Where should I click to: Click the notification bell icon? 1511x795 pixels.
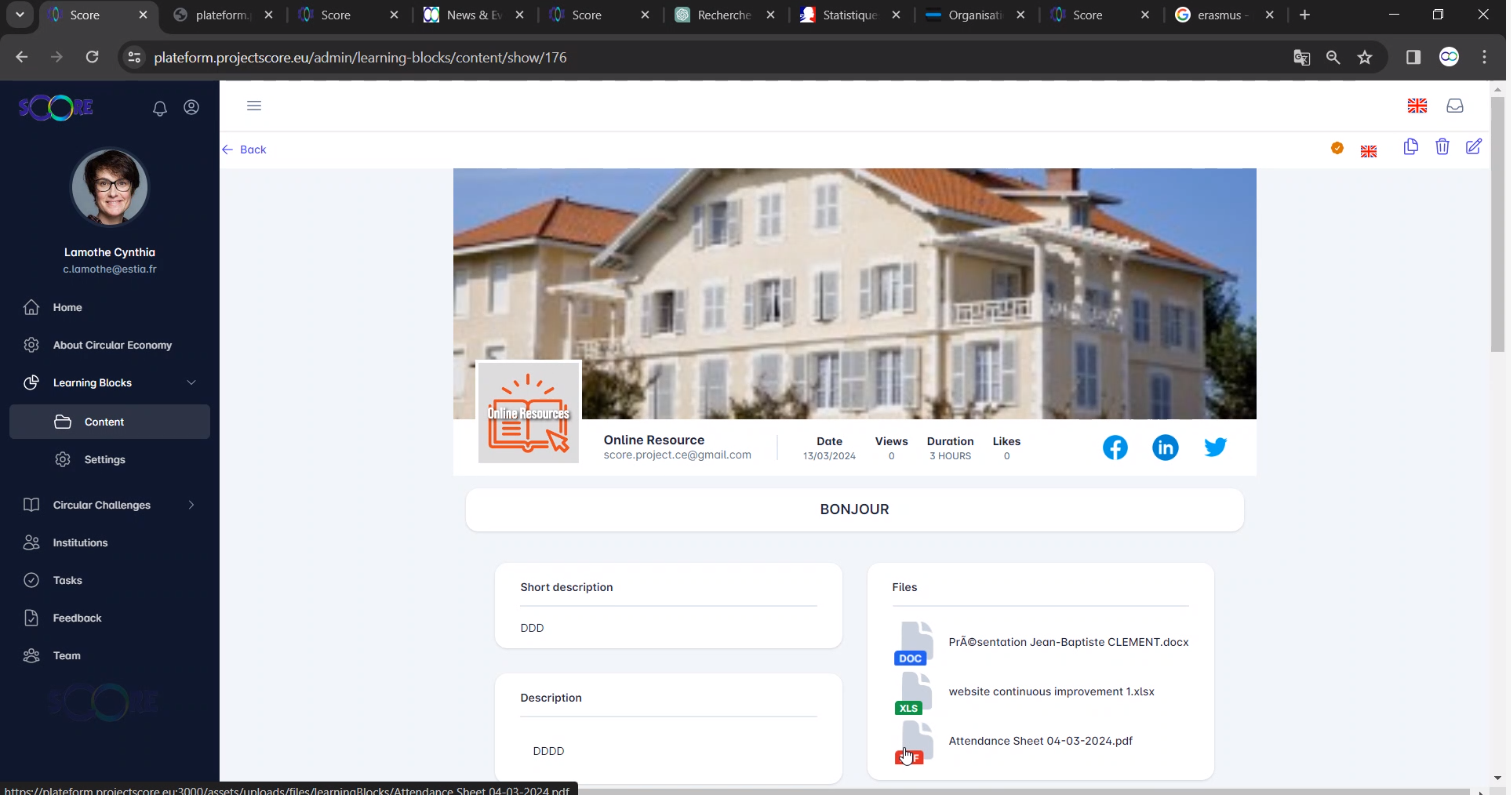160,108
